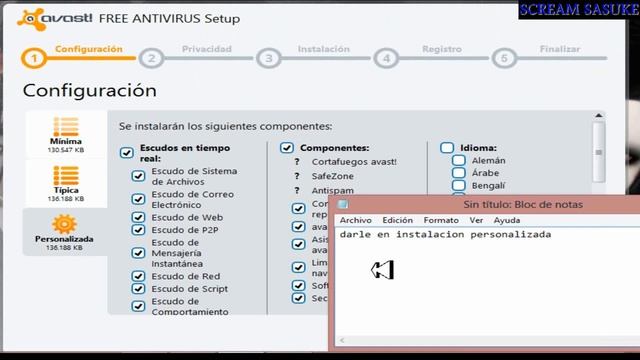This screenshot has height=360, width=640.
Task: Choose the Personalizada gear icon
Action: click(x=64, y=224)
